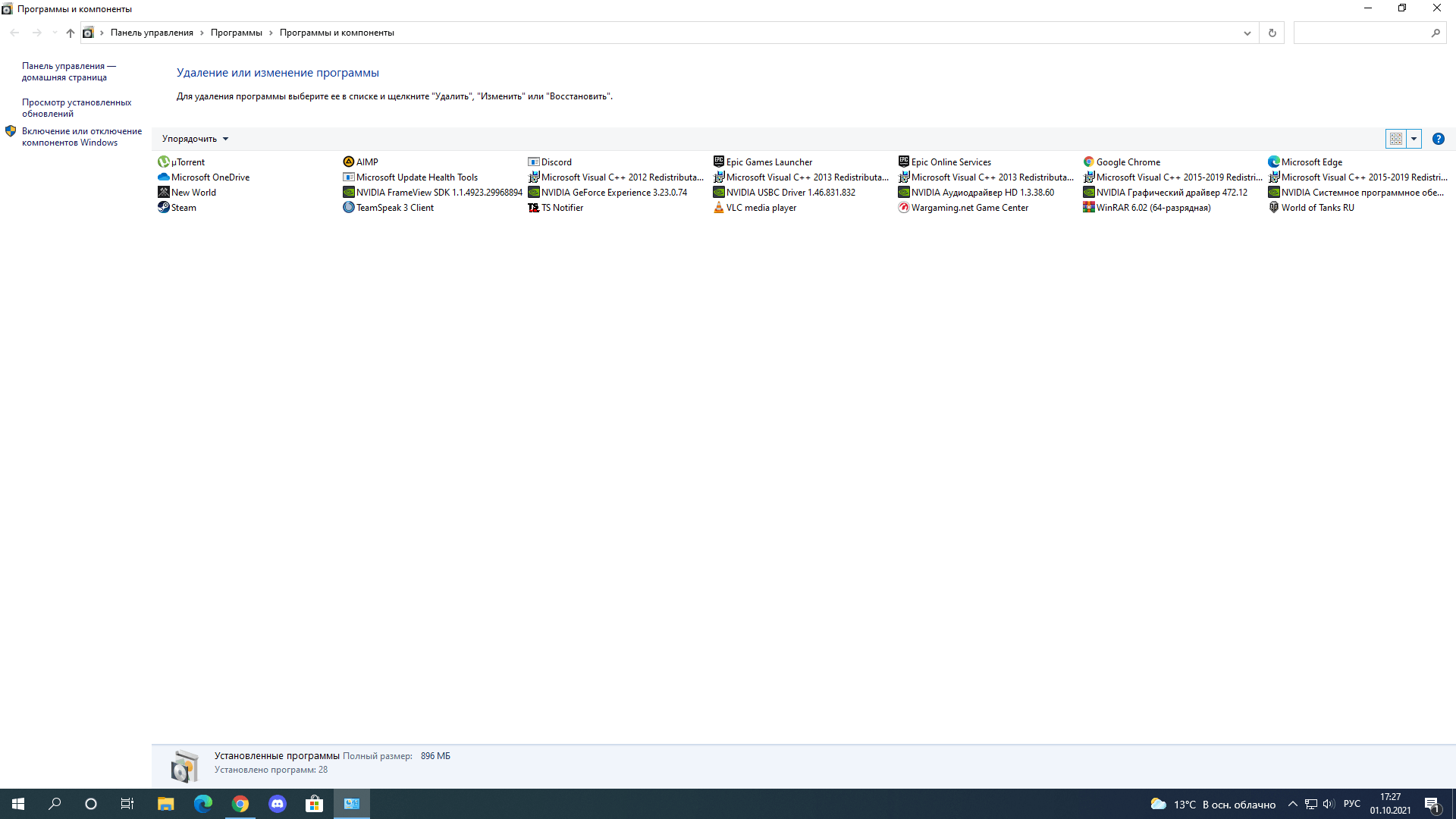Expand breadcrumb arrow after Панель управления
The height and width of the screenshot is (819, 1456).
(202, 33)
